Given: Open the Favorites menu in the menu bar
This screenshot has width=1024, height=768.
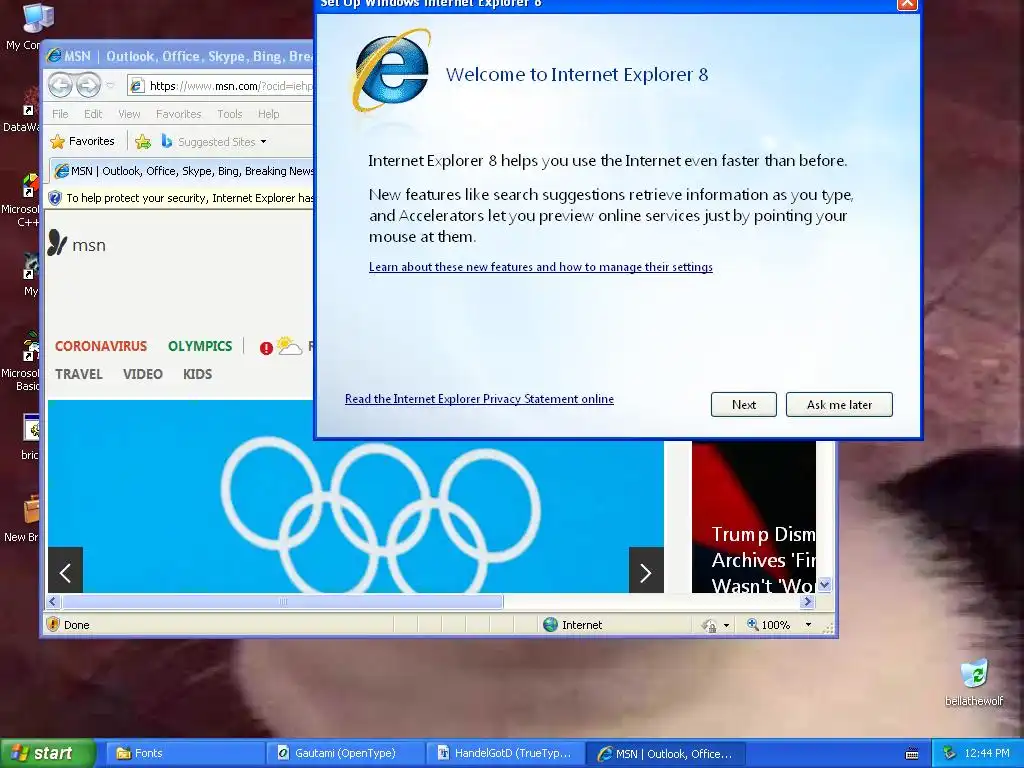Looking at the screenshot, I should click(x=178, y=114).
